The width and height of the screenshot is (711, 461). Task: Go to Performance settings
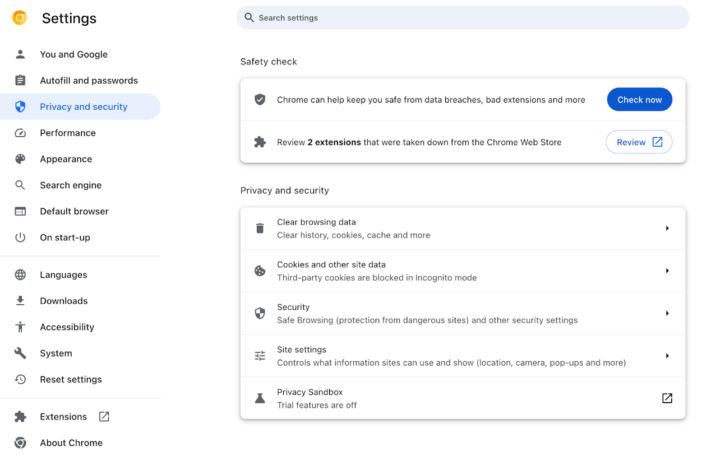point(68,133)
